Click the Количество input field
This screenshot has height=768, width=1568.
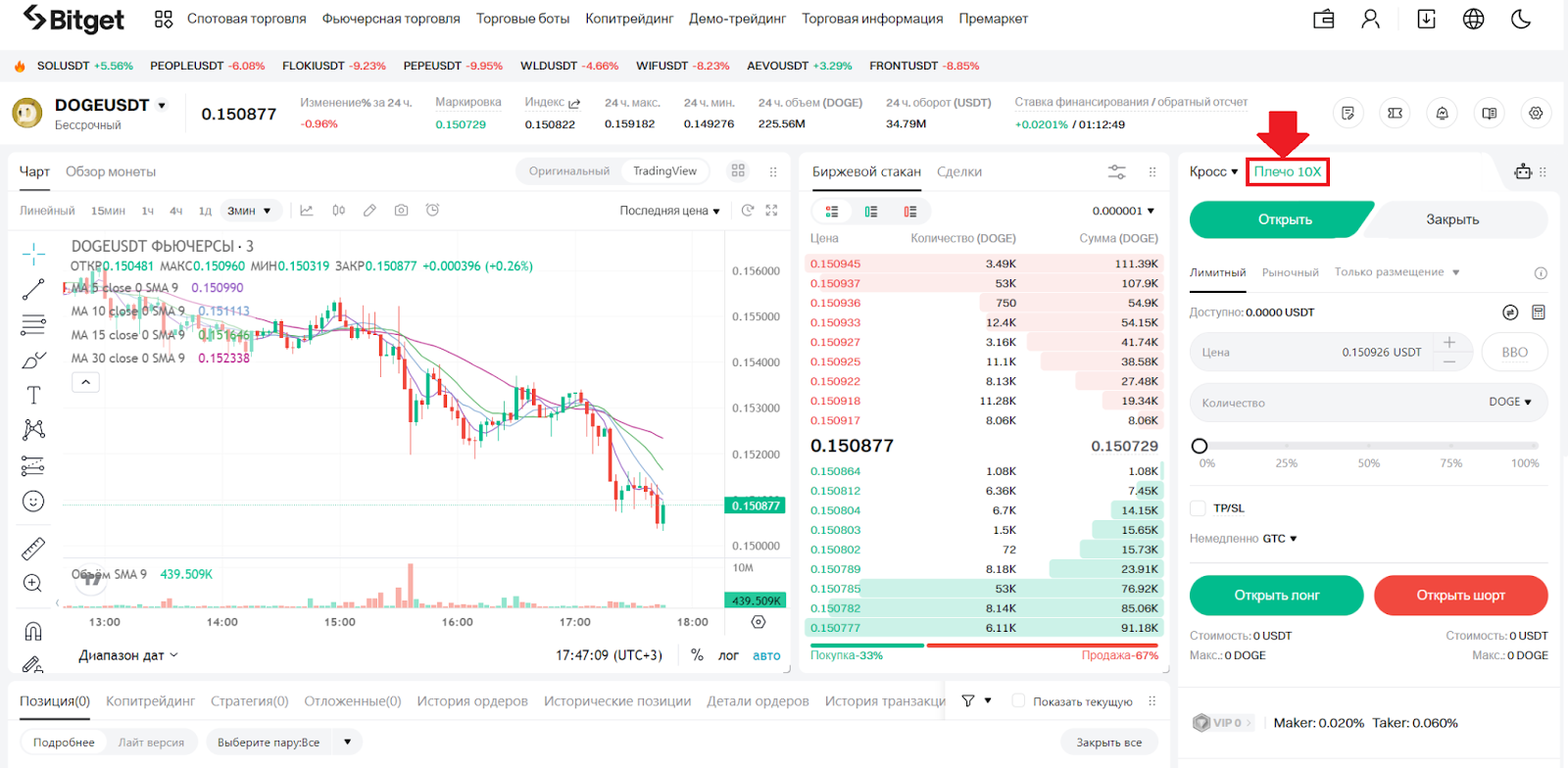point(1333,403)
